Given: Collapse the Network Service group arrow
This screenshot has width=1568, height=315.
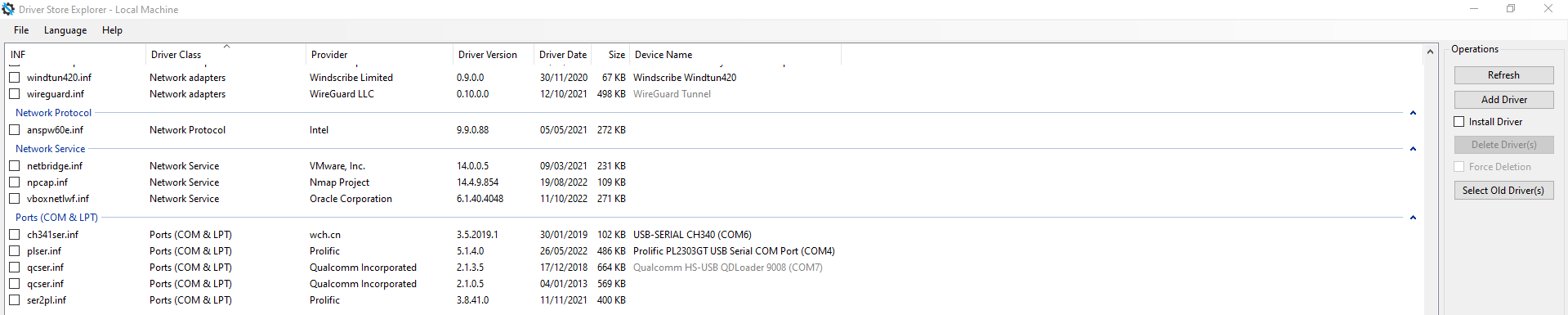Looking at the screenshot, I should (x=1413, y=149).
